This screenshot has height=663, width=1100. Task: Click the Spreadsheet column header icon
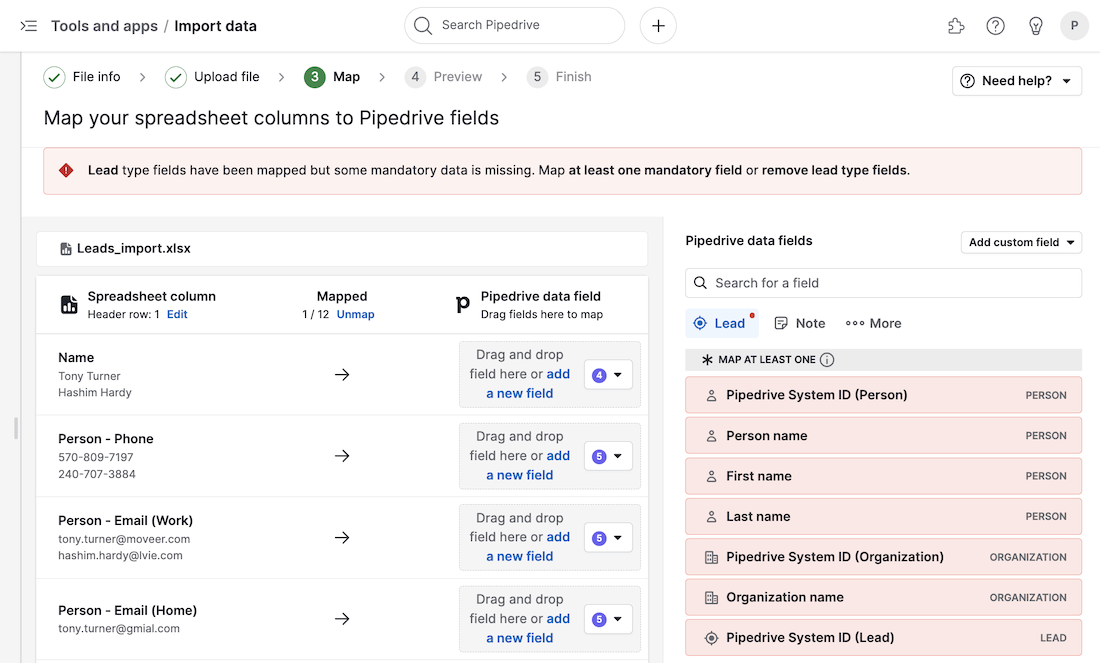pyautogui.click(x=69, y=304)
